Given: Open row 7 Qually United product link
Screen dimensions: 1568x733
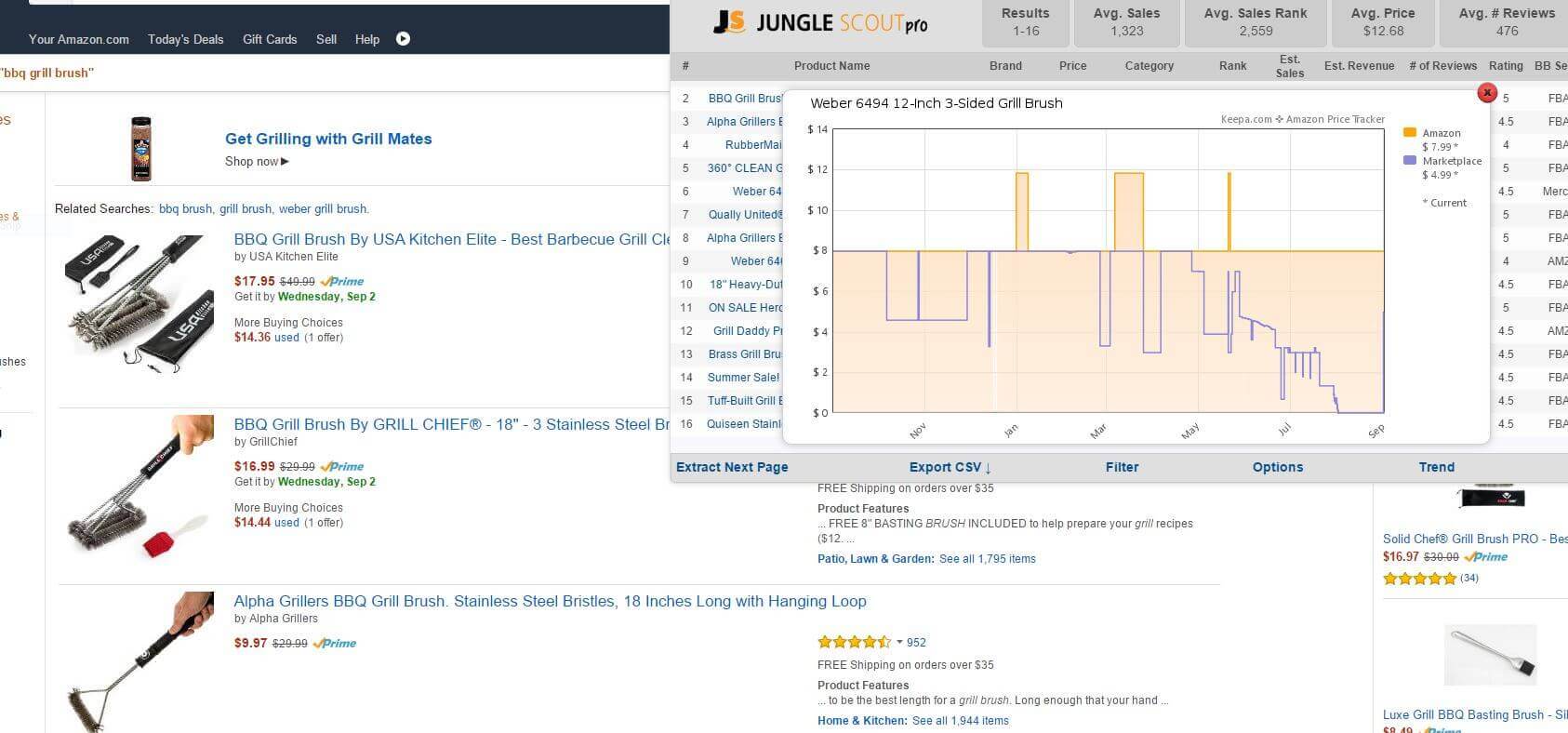Looking at the screenshot, I should pos(746,214).
